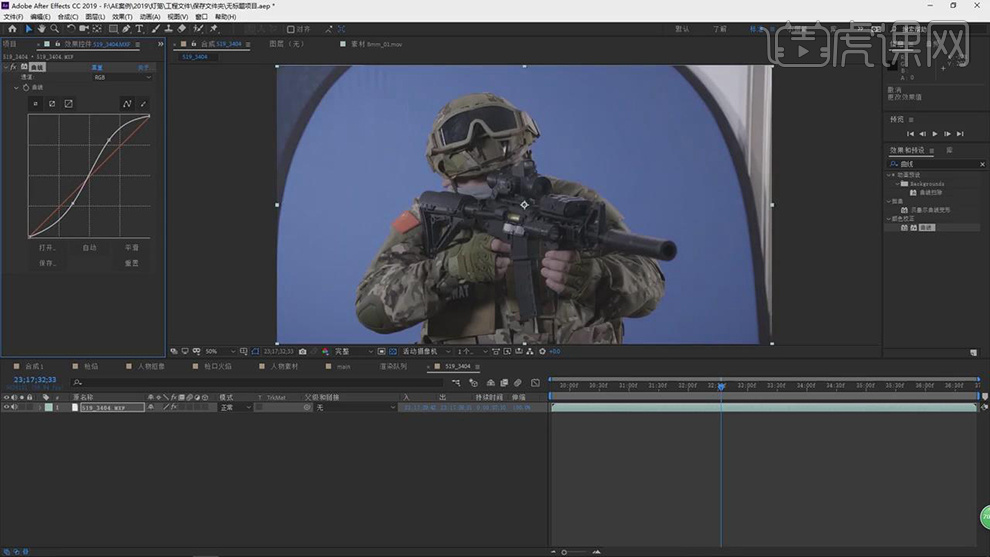Open the 效果(T) menu
The image size is (990, 557).
121,17
